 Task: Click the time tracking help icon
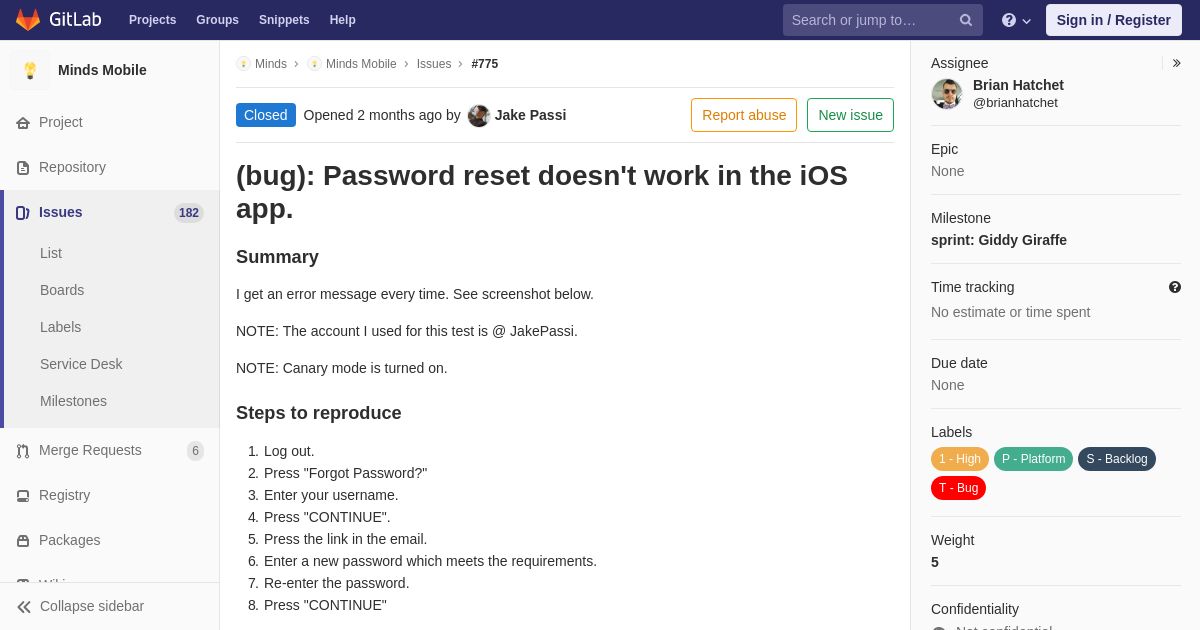[x=1175, y=287]
